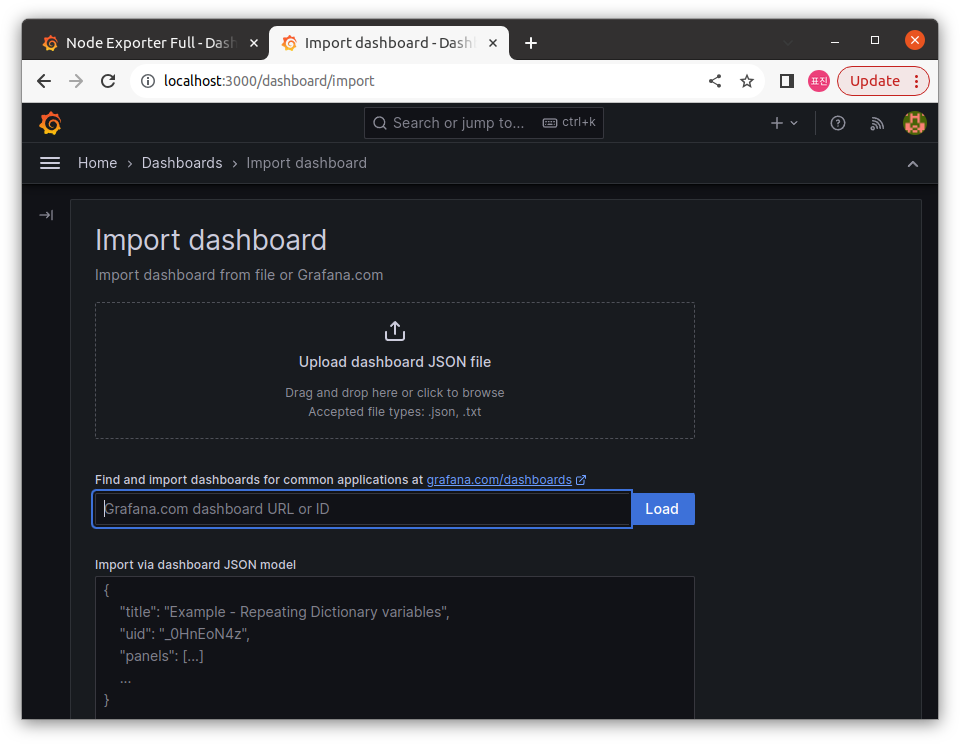Click the ctrl+k keyboard shortcut hint

coord(569,122)
